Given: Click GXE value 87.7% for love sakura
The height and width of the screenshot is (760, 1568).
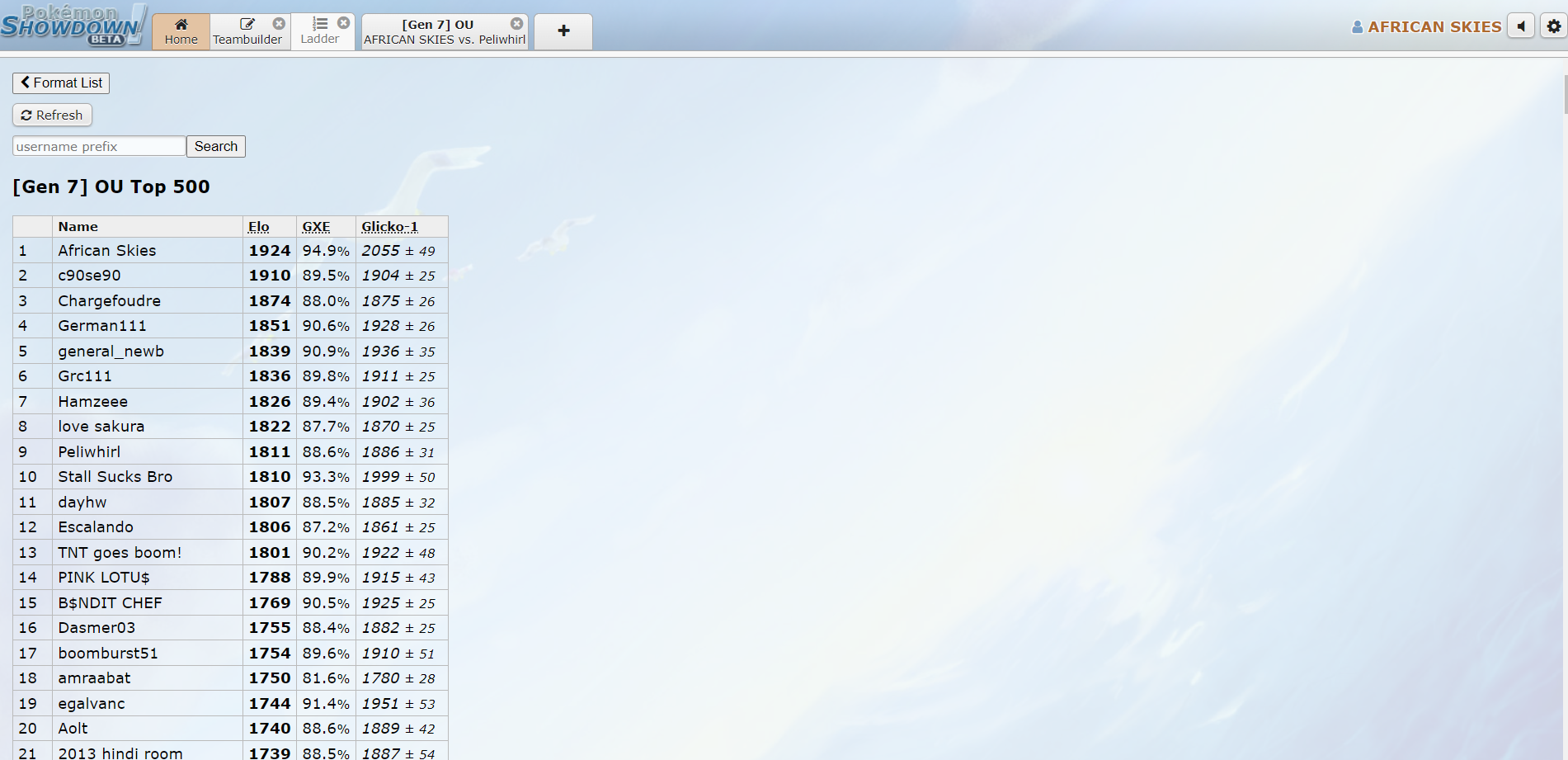Looking at the screenshot, I should pyautogui.click(x=326, y=427).
